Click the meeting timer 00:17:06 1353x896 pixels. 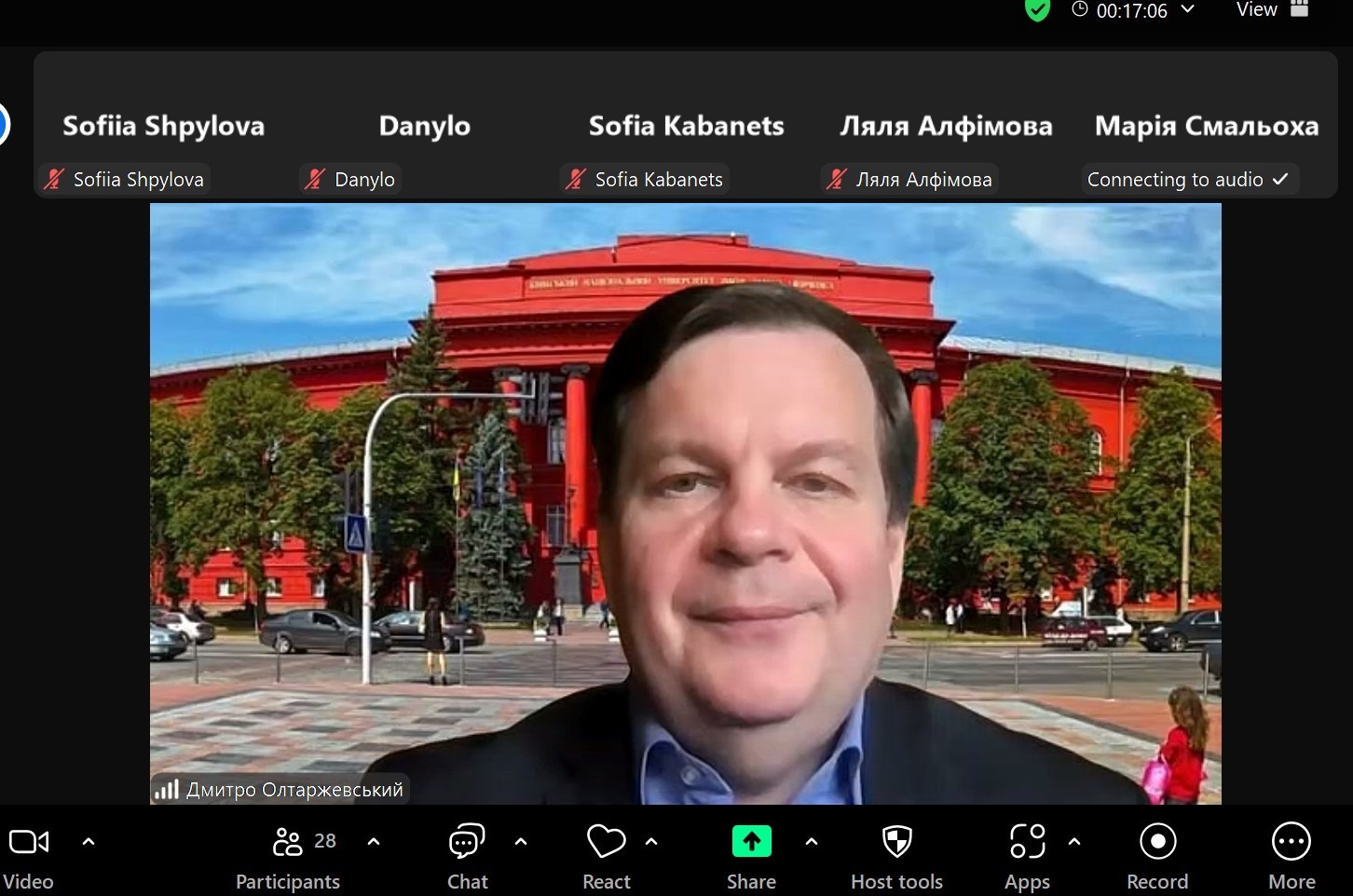(x=1131, y=10)
